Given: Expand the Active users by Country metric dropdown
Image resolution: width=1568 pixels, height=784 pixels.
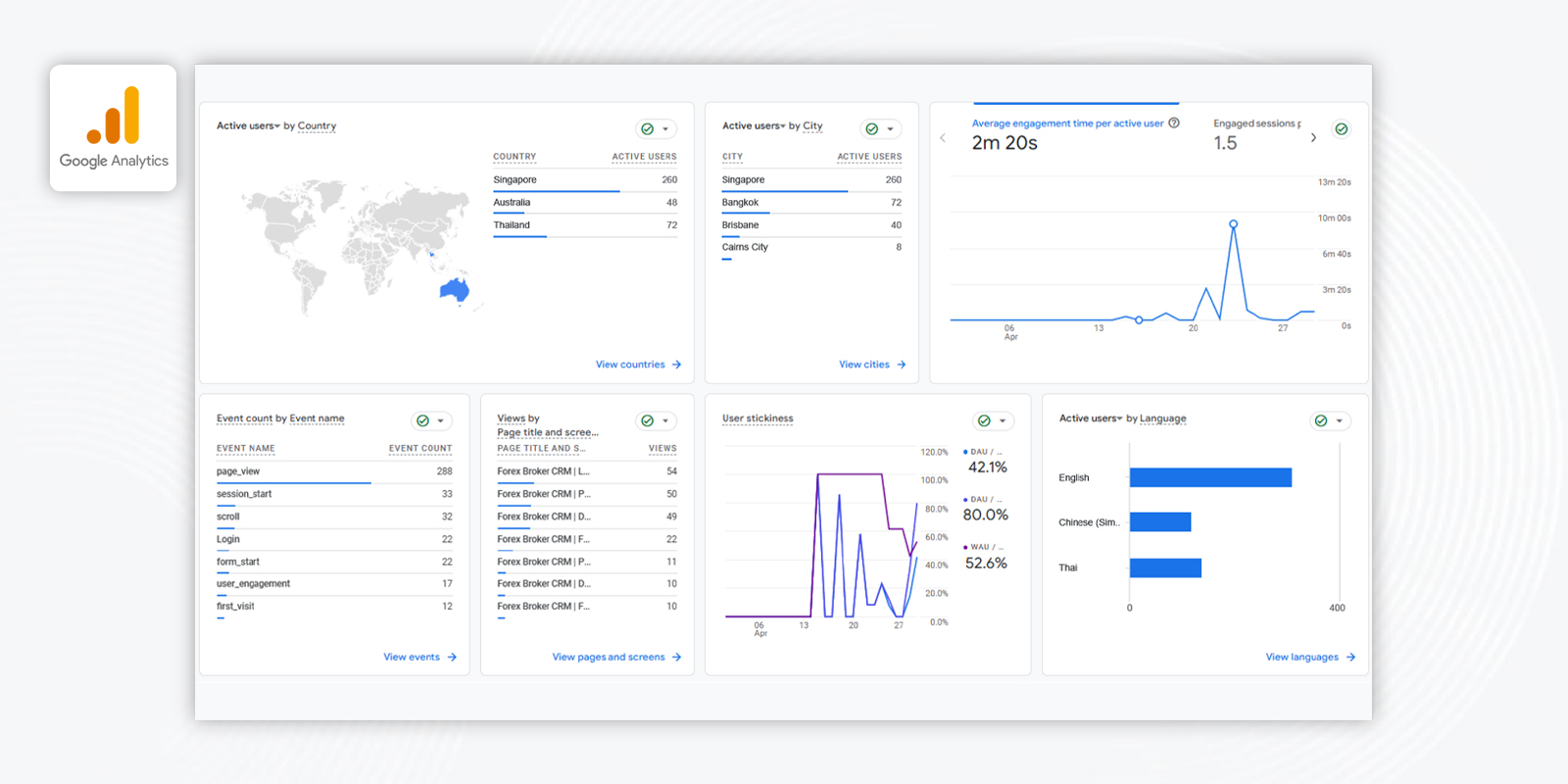Looking at the screenshot, I should (x=276, y=126).
